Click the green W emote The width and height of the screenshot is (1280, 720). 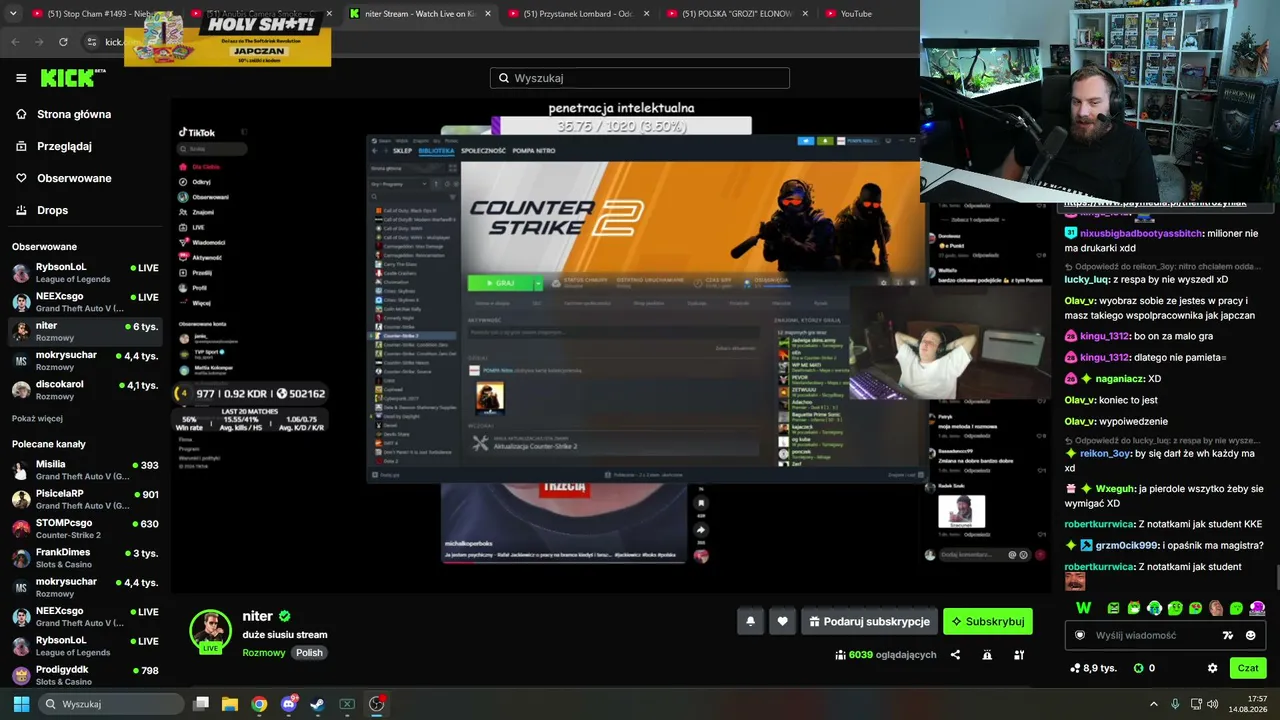coord(1083,608)
